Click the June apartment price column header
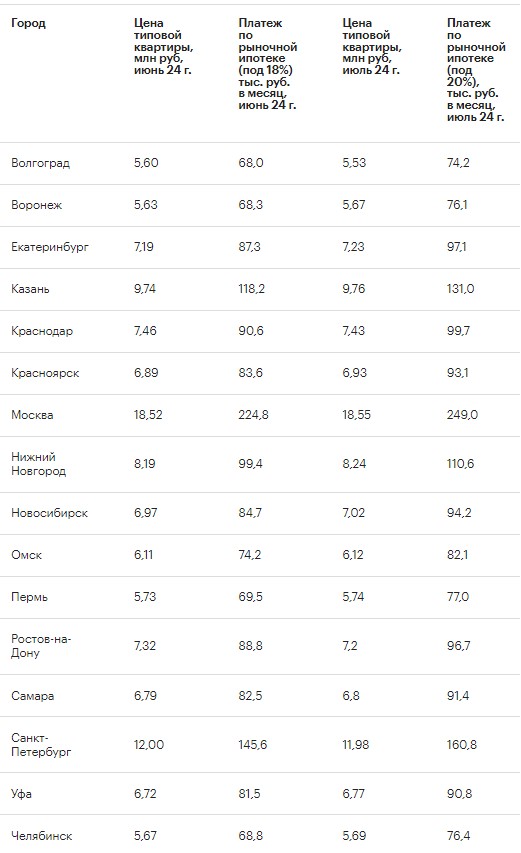 [163, 47]
